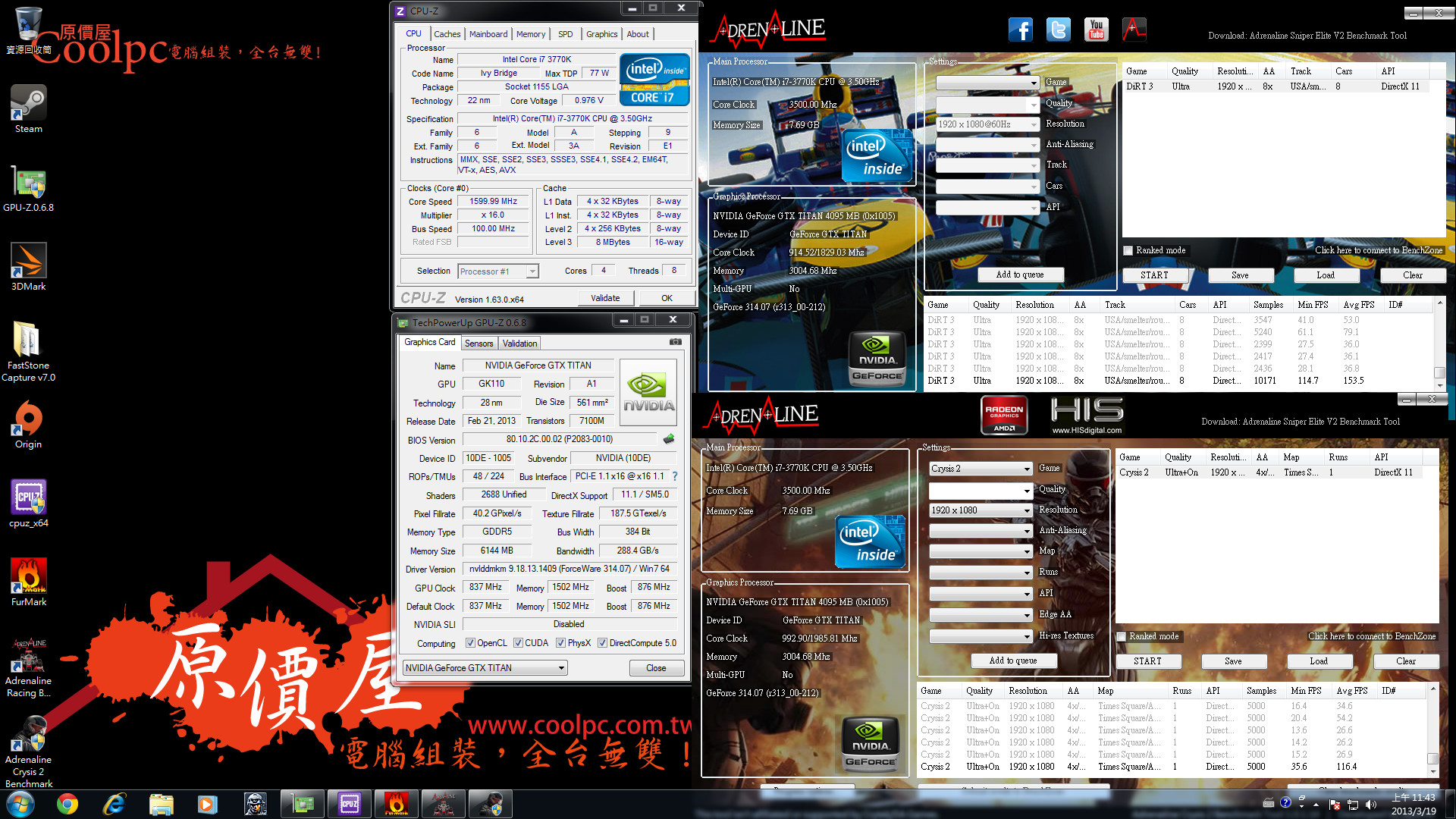Open the YouTube icon link
This screenshot has width=1456, height=819.
click(x=1096, y=30)
